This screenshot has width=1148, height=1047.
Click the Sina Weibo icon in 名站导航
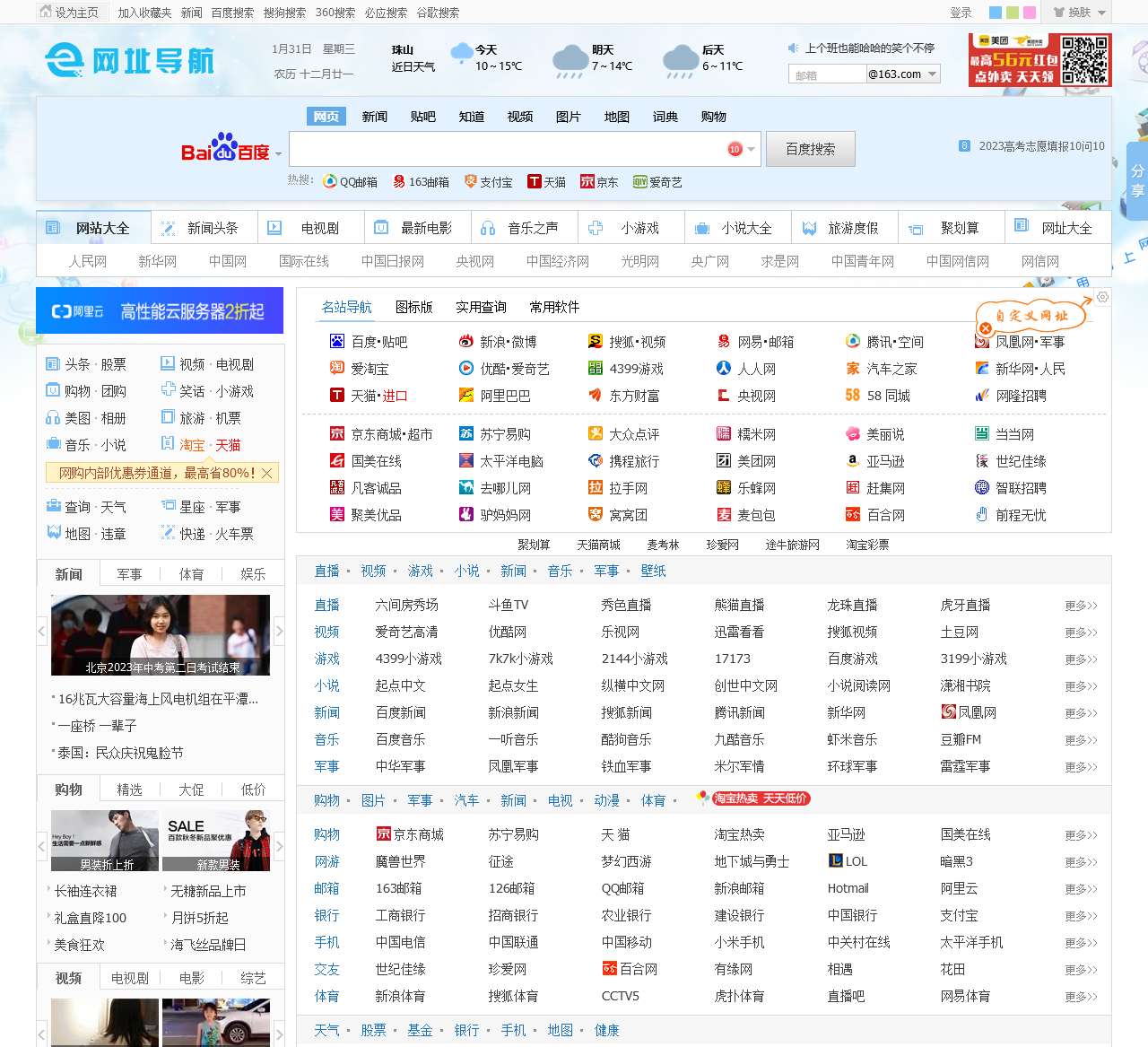pos(465,342)
